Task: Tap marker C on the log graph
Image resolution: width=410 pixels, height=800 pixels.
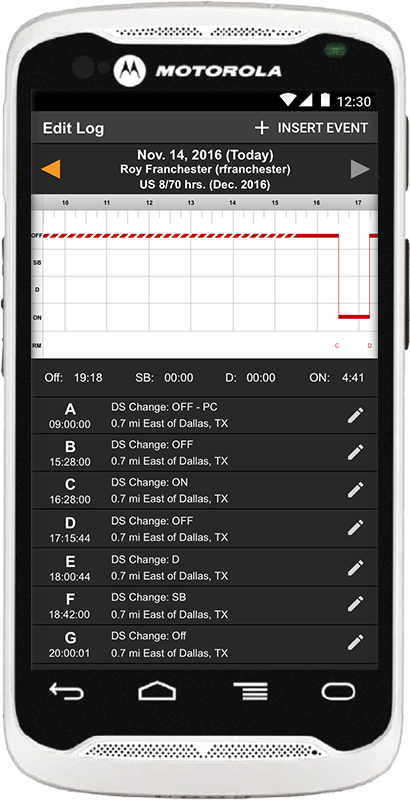Action: pos(337,346)
